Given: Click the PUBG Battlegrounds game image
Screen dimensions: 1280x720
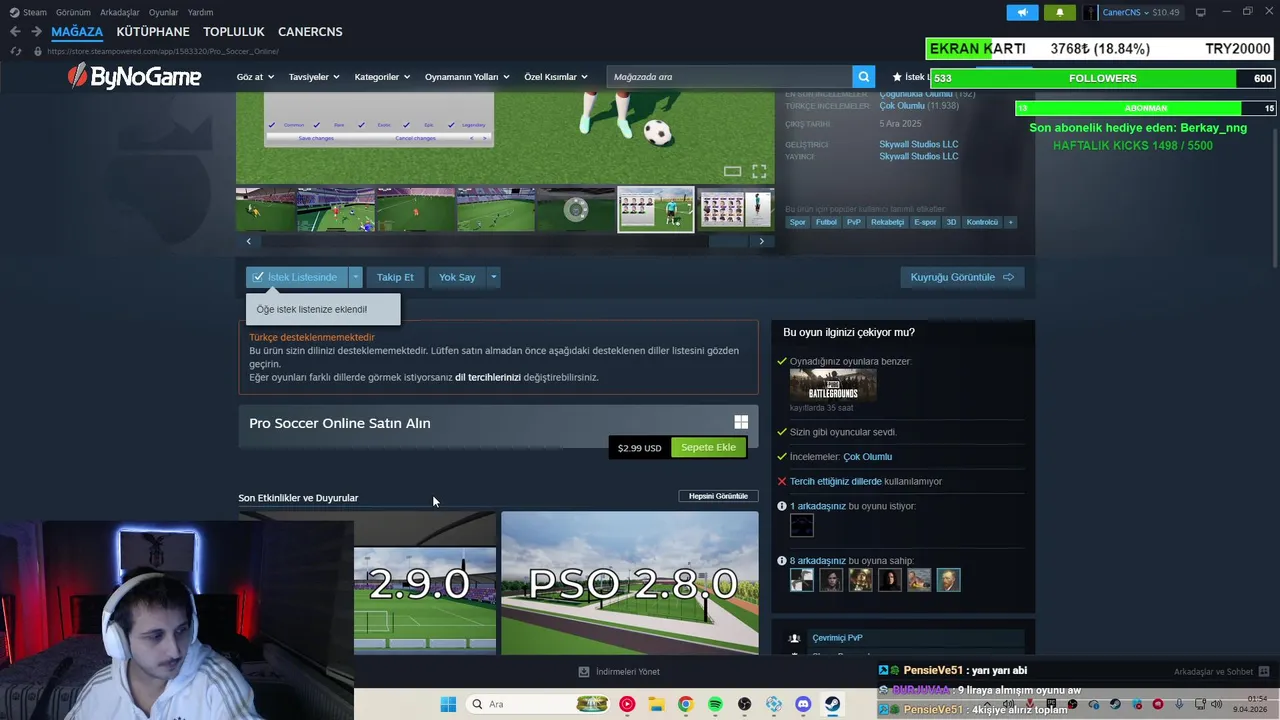Looking at the screenshot, I should click(x=833, y=385).
